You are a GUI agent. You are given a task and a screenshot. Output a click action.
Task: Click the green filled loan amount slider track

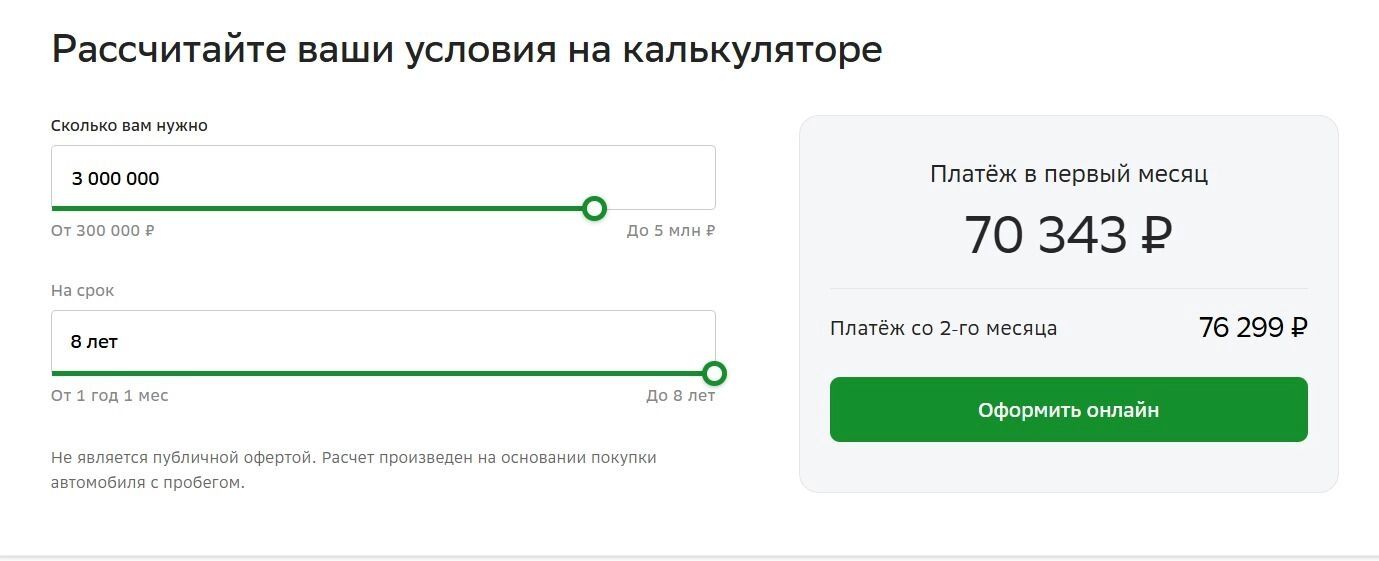[320, 208]
